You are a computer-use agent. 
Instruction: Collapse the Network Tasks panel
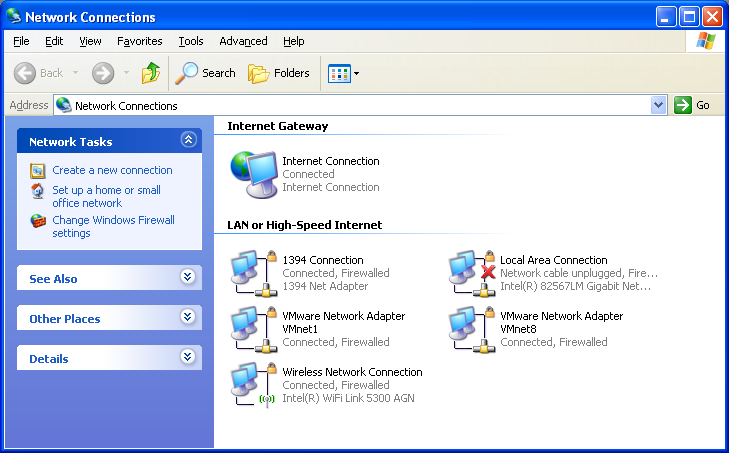coord(188,140)
